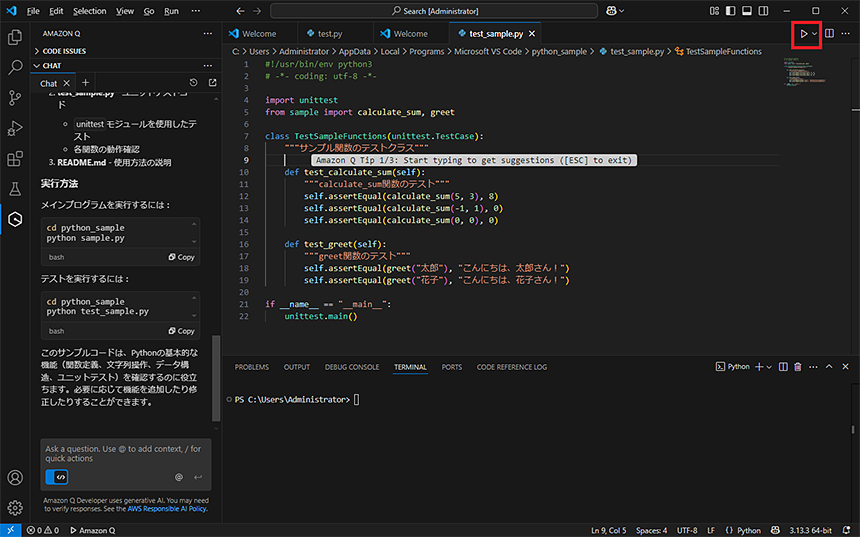This screenshot has width=860, height=537.
Task: Toggle Amazon Q agentic coding switch
Action: tap(57, 477)
